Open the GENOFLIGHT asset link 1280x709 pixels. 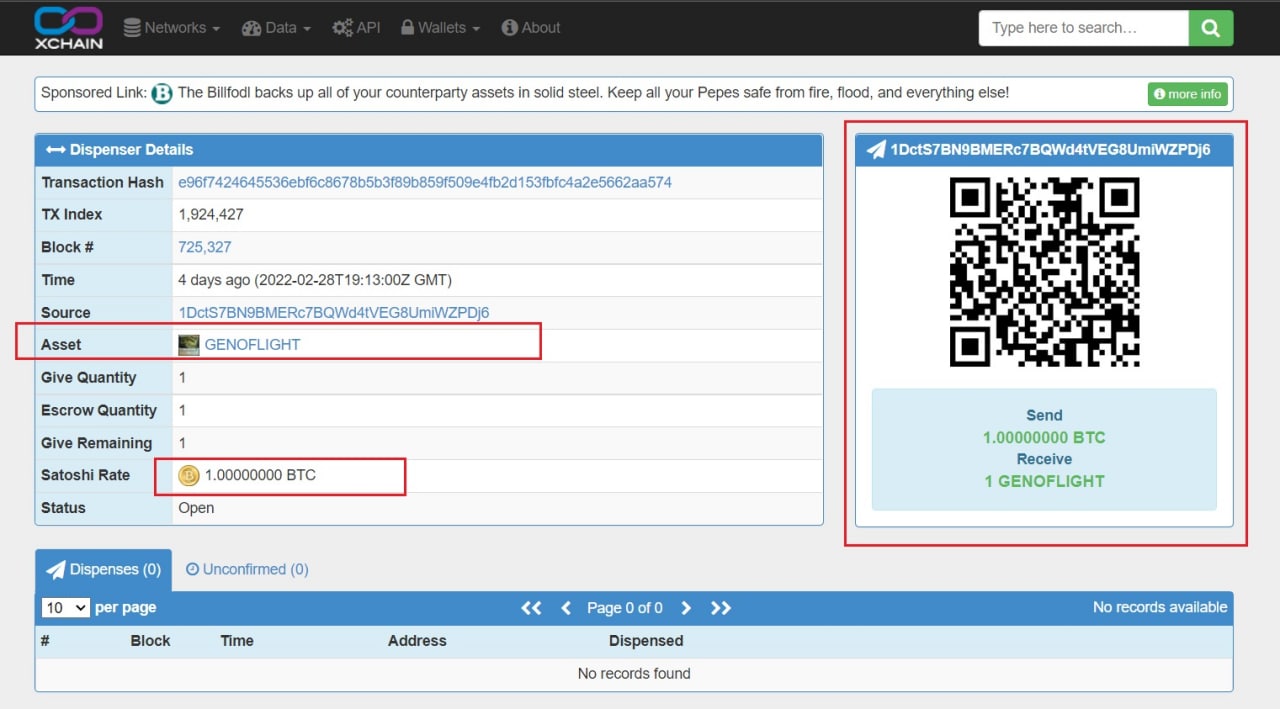click(252, 345)
